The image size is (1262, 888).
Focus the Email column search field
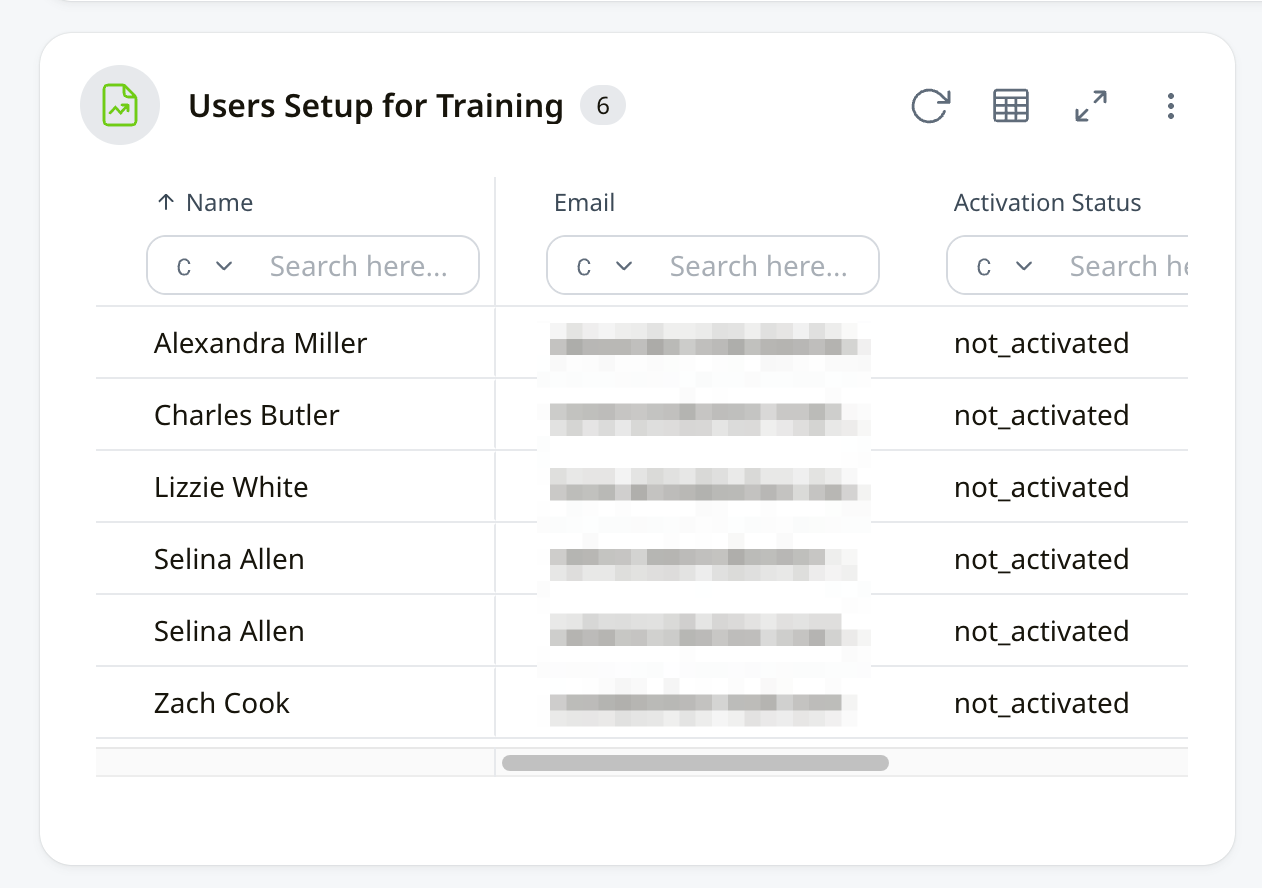pos(760,266)
